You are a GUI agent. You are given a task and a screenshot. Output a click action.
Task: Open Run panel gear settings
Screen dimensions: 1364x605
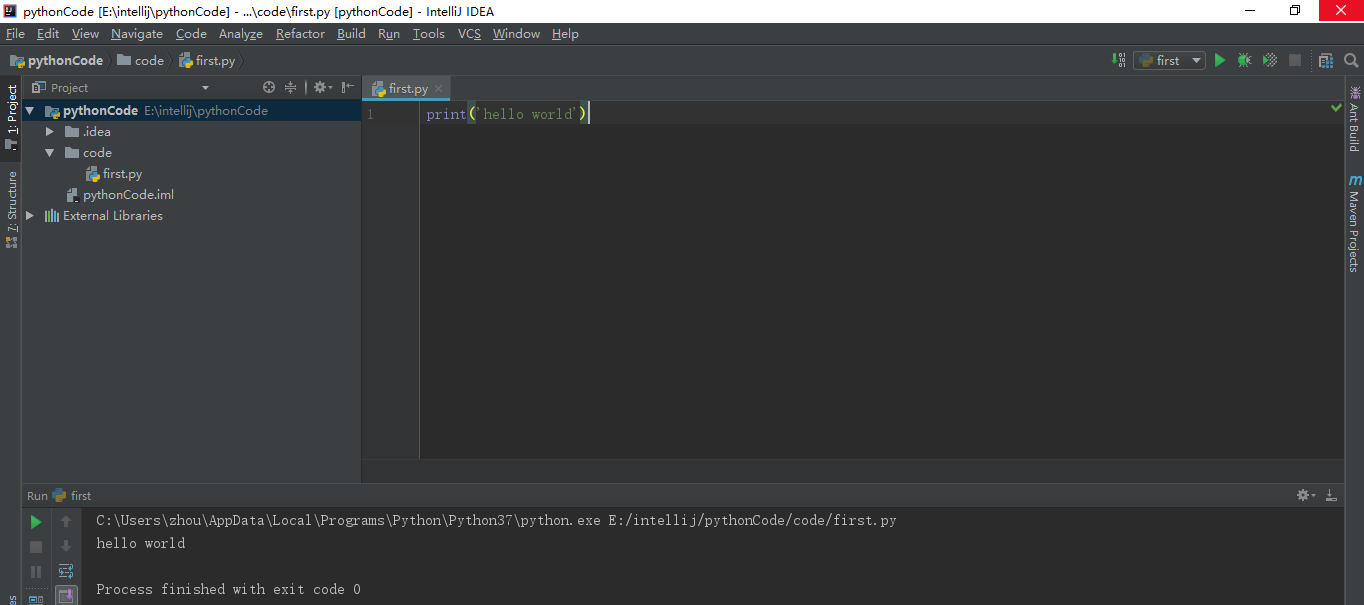pos(1306,495)
